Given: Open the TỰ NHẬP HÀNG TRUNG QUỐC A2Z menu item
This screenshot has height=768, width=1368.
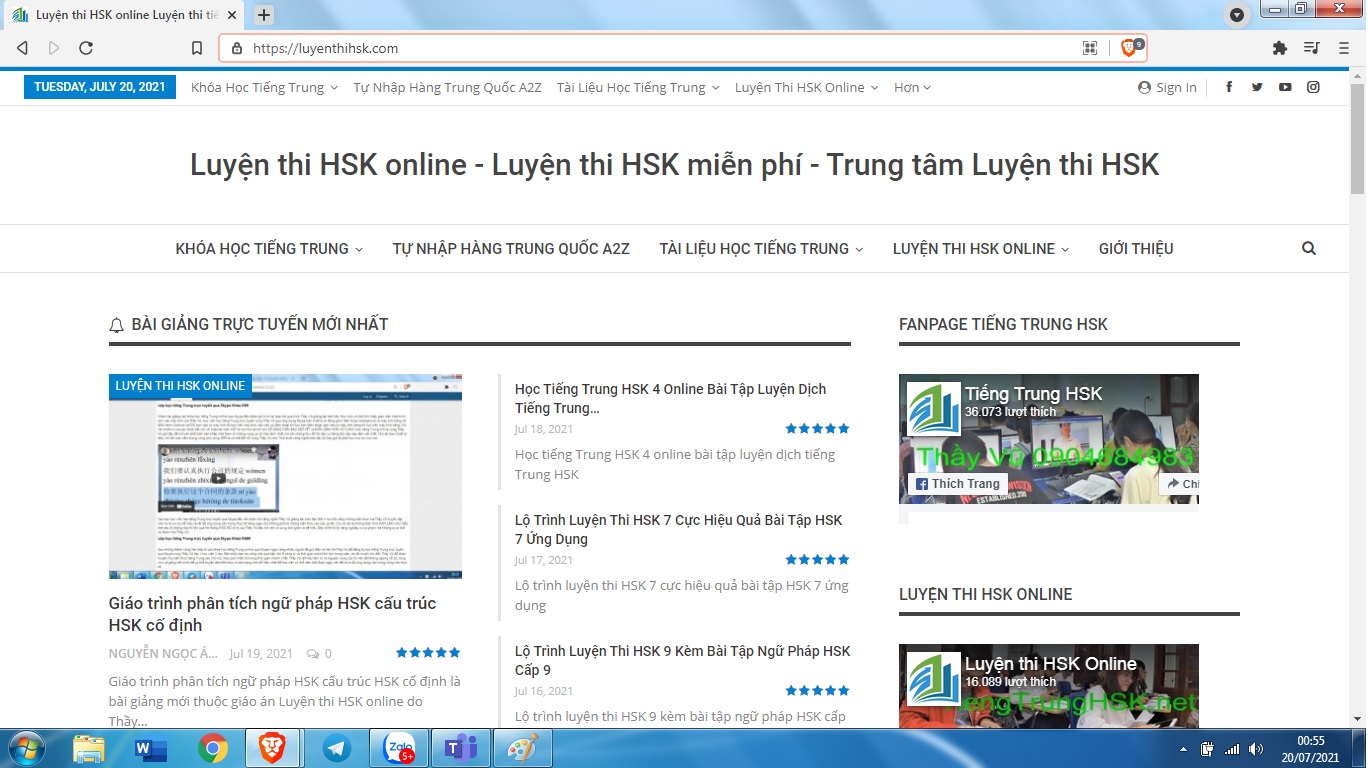Looking at the screenshot, I should coord(511,249).
